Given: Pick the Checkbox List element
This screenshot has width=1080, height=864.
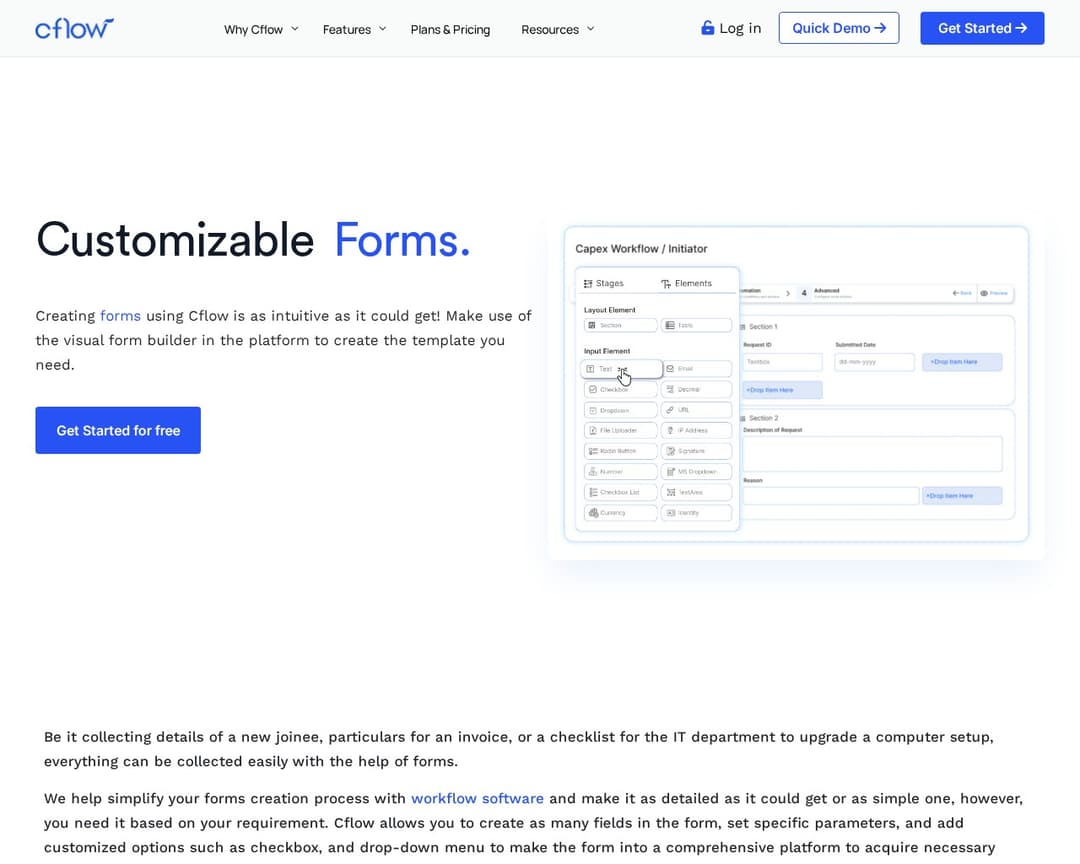Looking at the screenshot, I should (621, 493).
